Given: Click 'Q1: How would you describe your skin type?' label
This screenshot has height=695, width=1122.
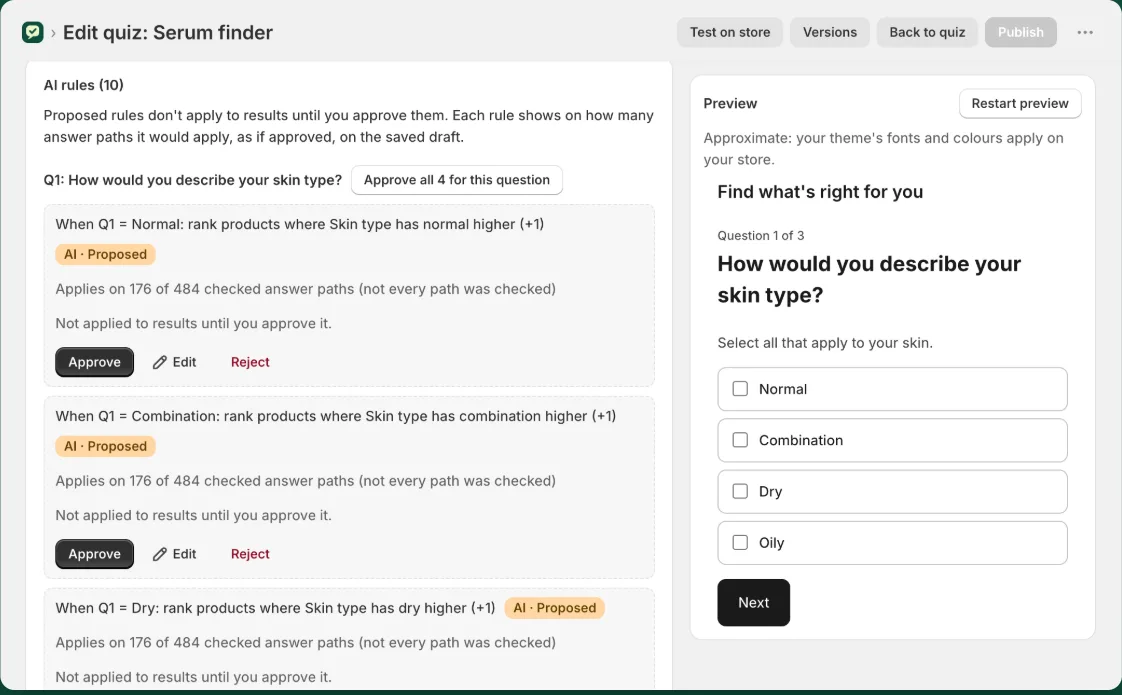Looking at the screenshot, I should (x=192, y=180).
